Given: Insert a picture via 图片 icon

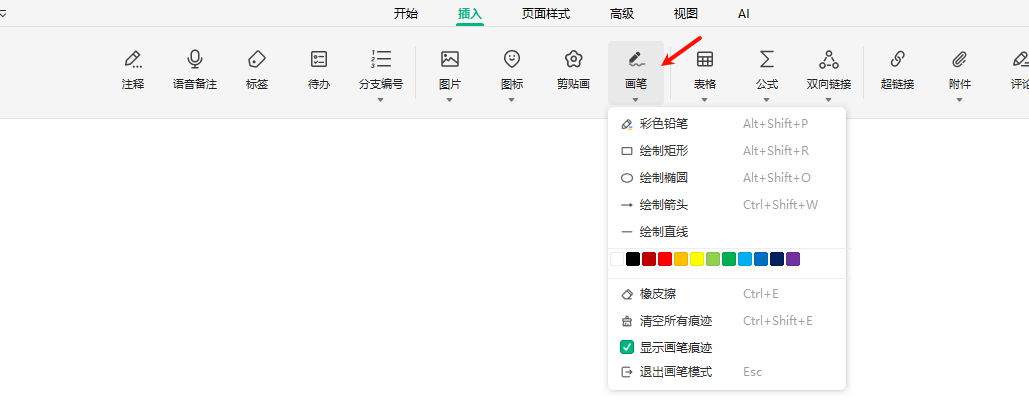Looking at the screenshot, I should [450, 59].
